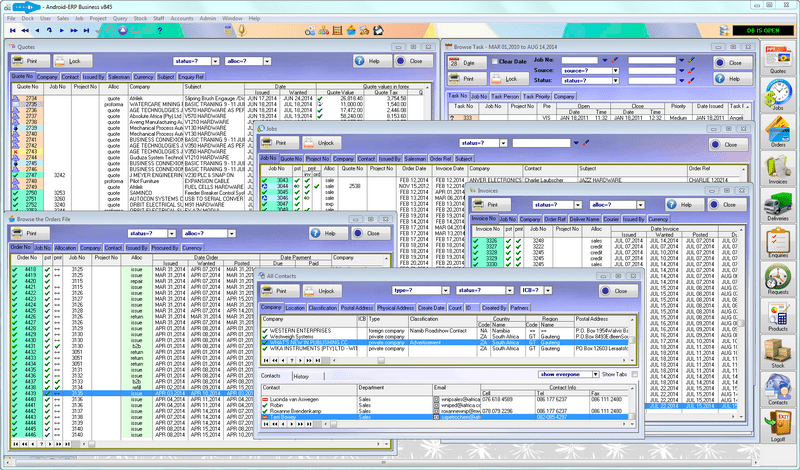Open the Accounts menu

click(181, 18)
